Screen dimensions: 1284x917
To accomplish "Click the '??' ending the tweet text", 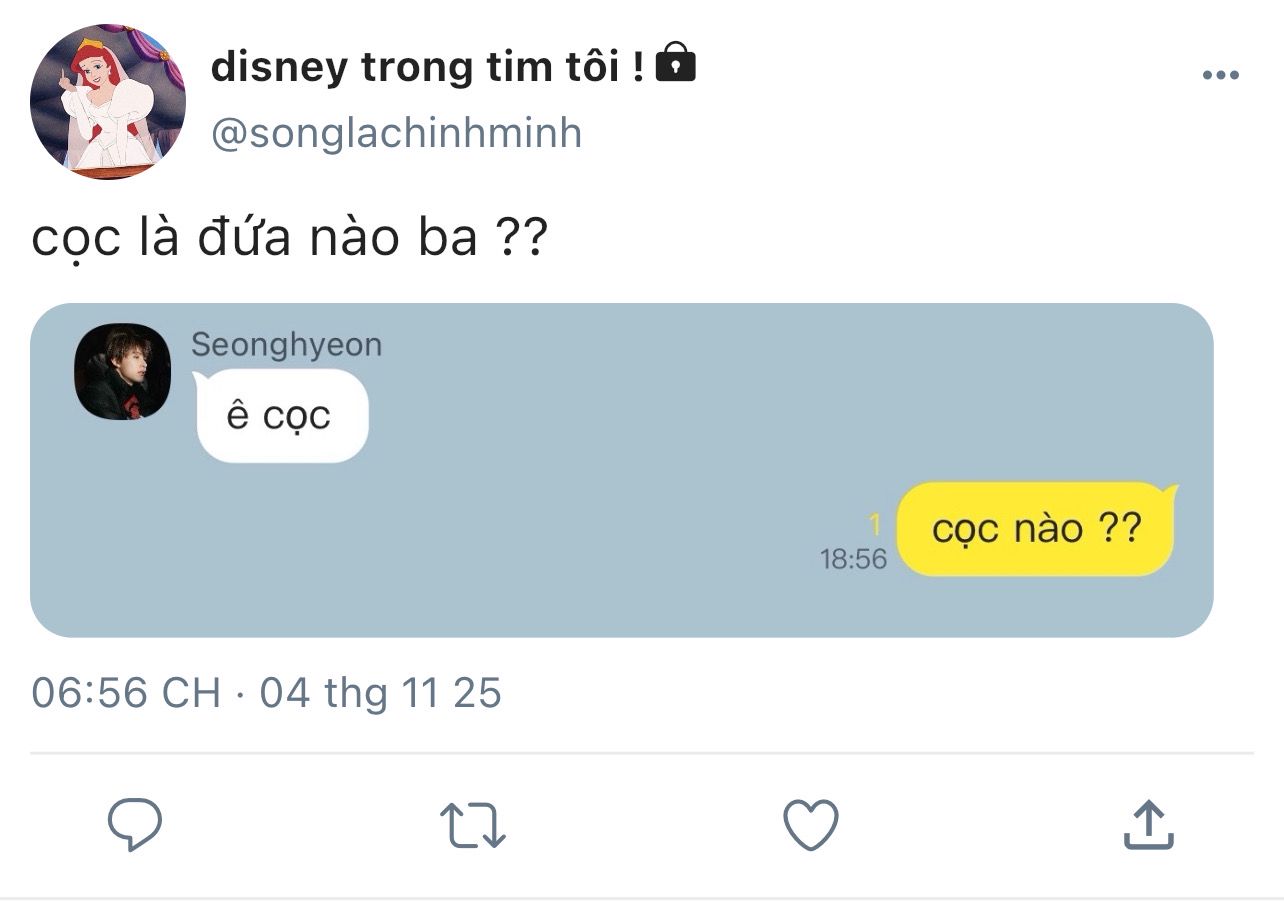I will (x=521, y=239).
